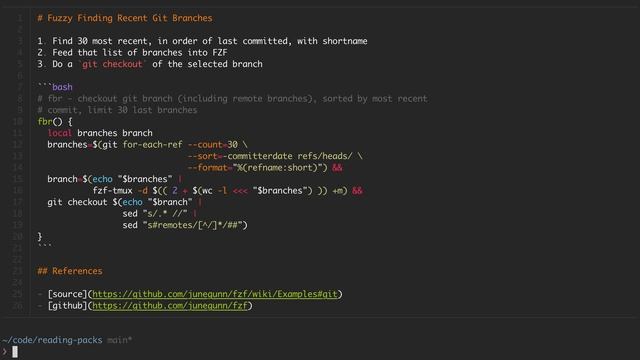
Task: Click "wc -l" in the fzf-tmux line
Action: (x=215, y=191)
